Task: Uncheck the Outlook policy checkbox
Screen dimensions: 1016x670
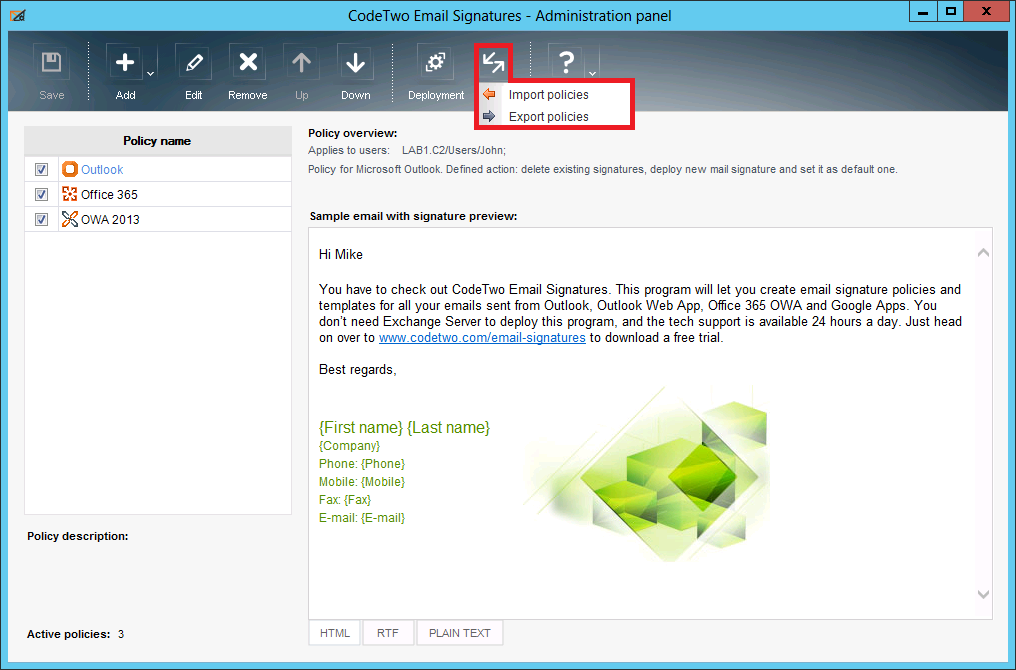Action: coord(41,170)
